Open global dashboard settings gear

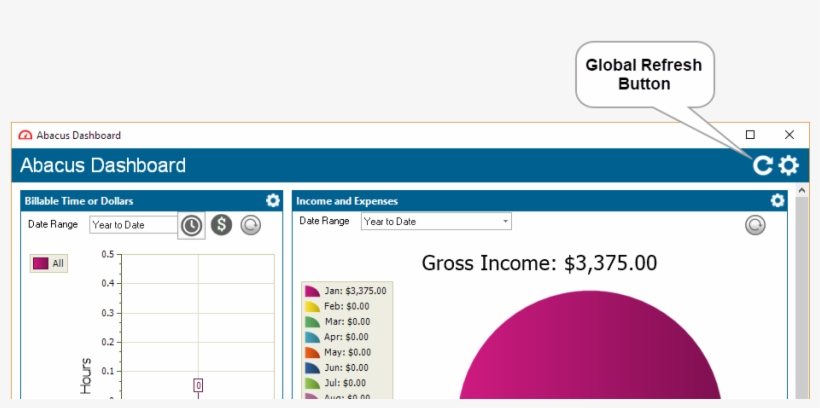click(x=789, y=166)
